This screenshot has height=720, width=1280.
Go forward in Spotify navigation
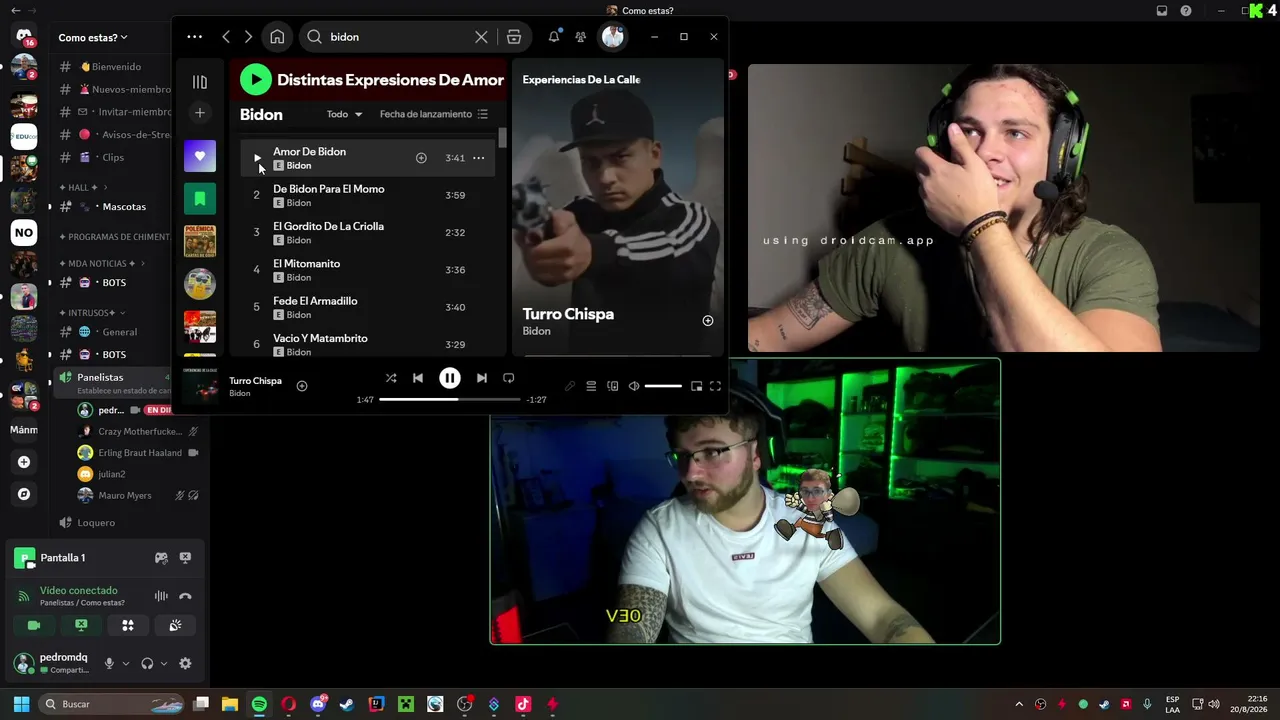pos(248,37)
